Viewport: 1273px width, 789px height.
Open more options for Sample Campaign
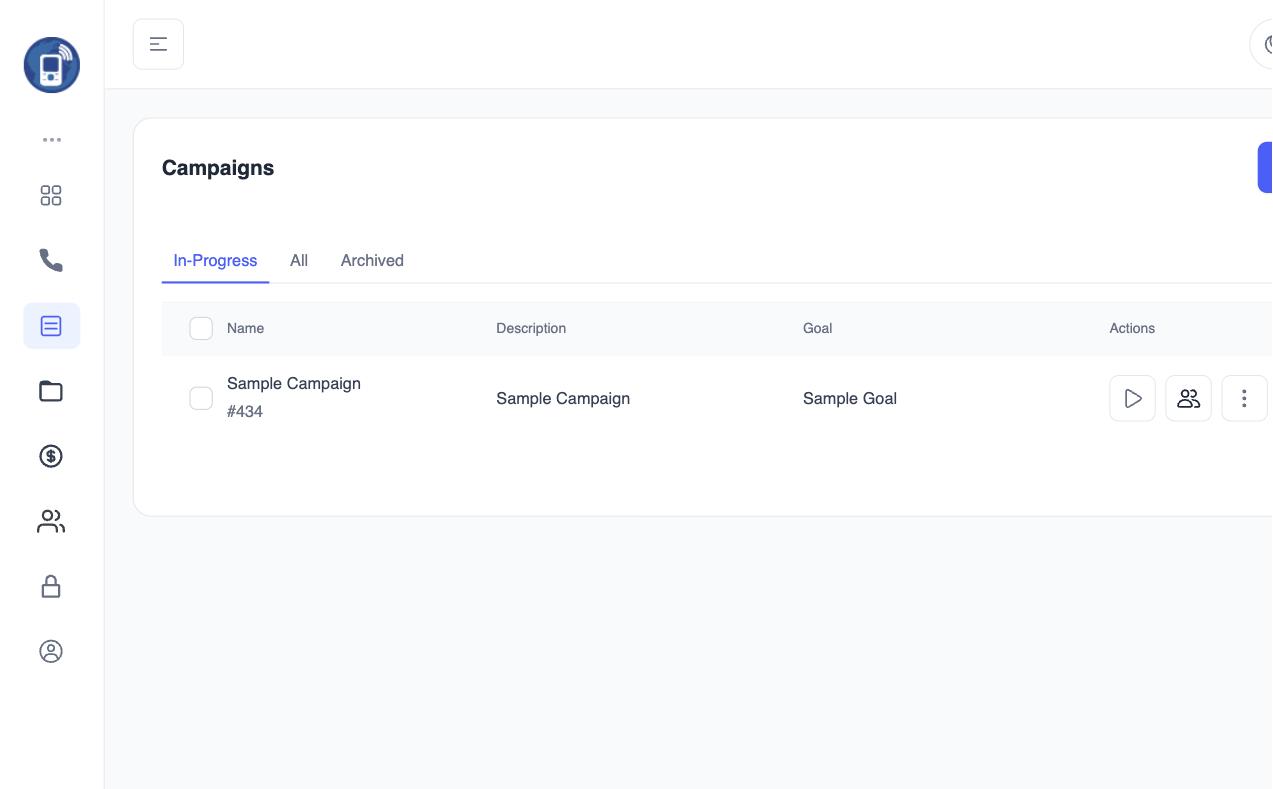click(x=1244, y=398)
